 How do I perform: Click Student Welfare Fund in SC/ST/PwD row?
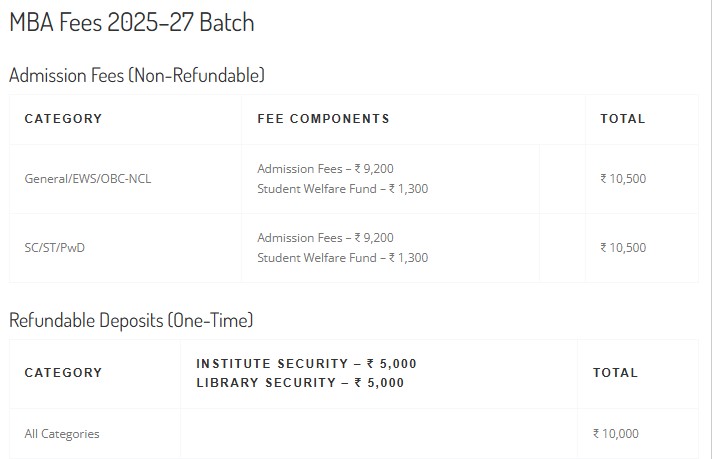(x=342, y=258)
